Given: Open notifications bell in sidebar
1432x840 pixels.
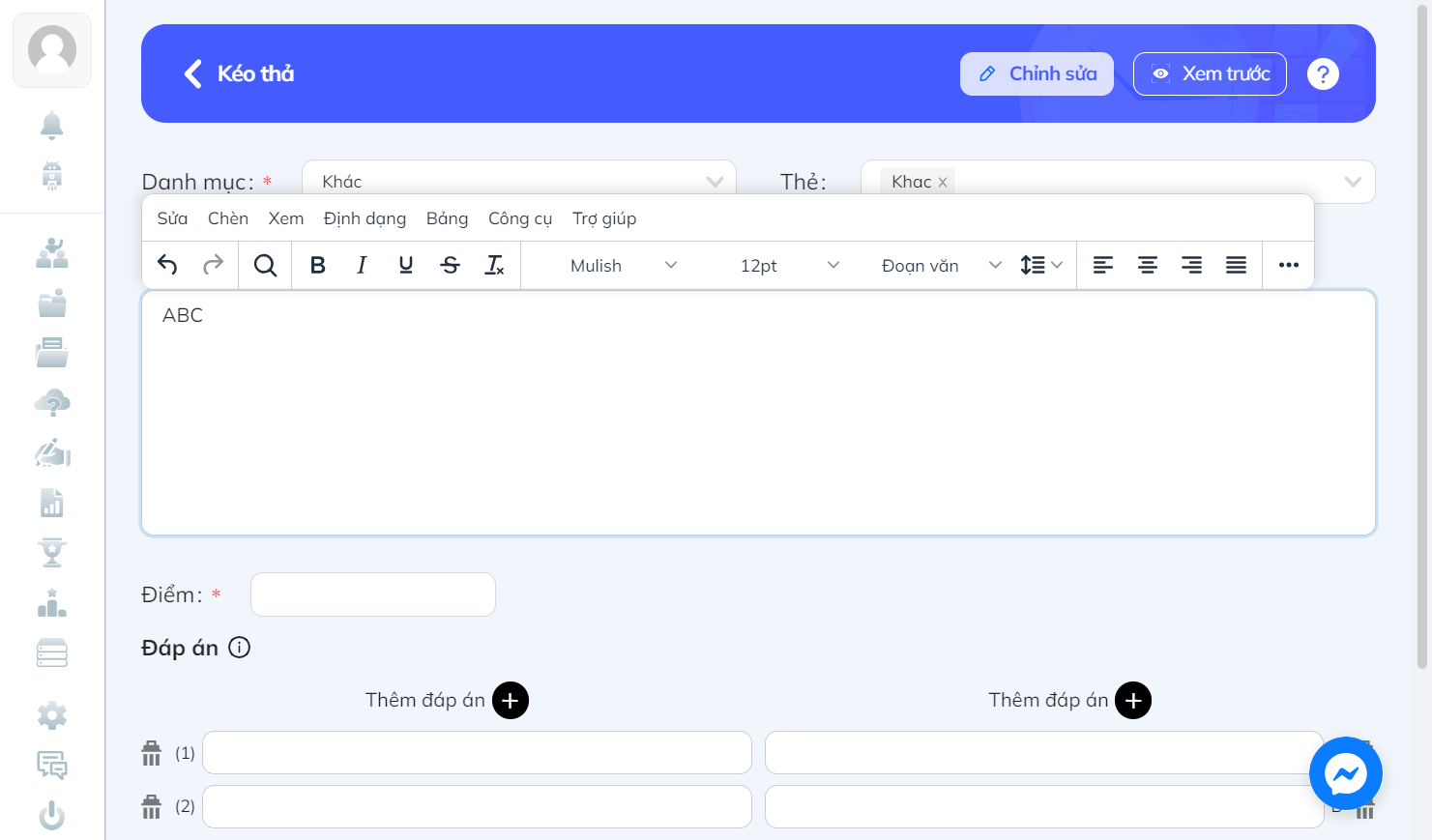Looking at the screenshot, I should (52, 126).
